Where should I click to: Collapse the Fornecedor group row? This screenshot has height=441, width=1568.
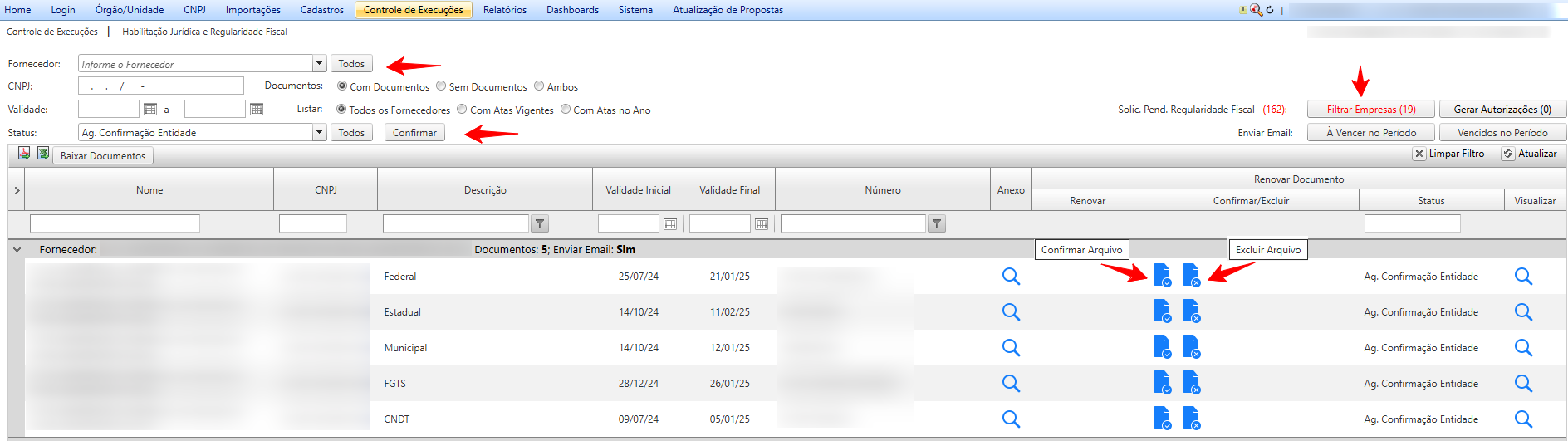click(17, 249)
